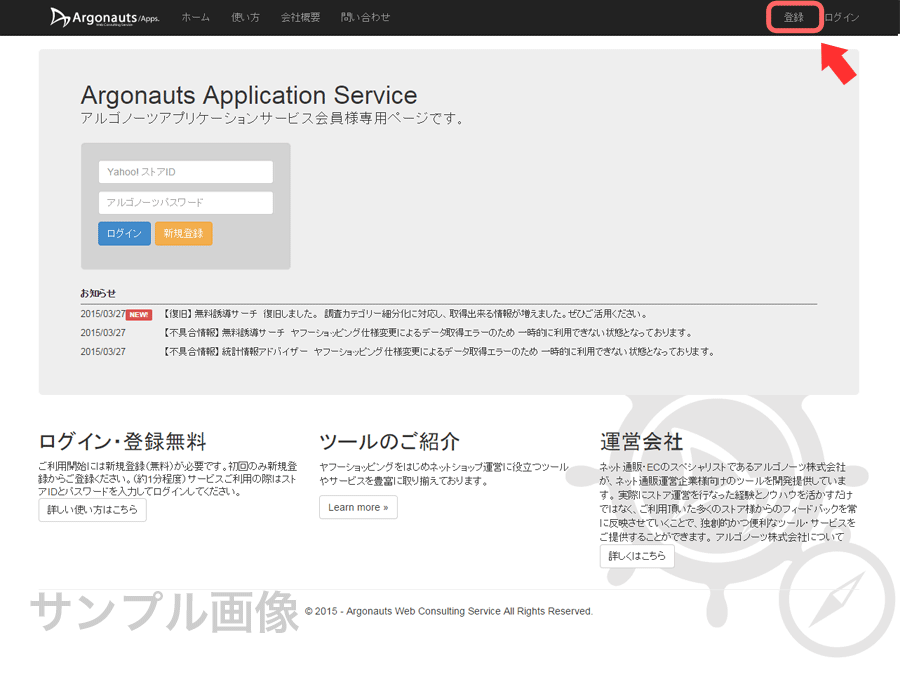The height and width of the screenshot is (677, 900).
Task: Click the ログイン・登録無料 heading
Action: point(122,442)
